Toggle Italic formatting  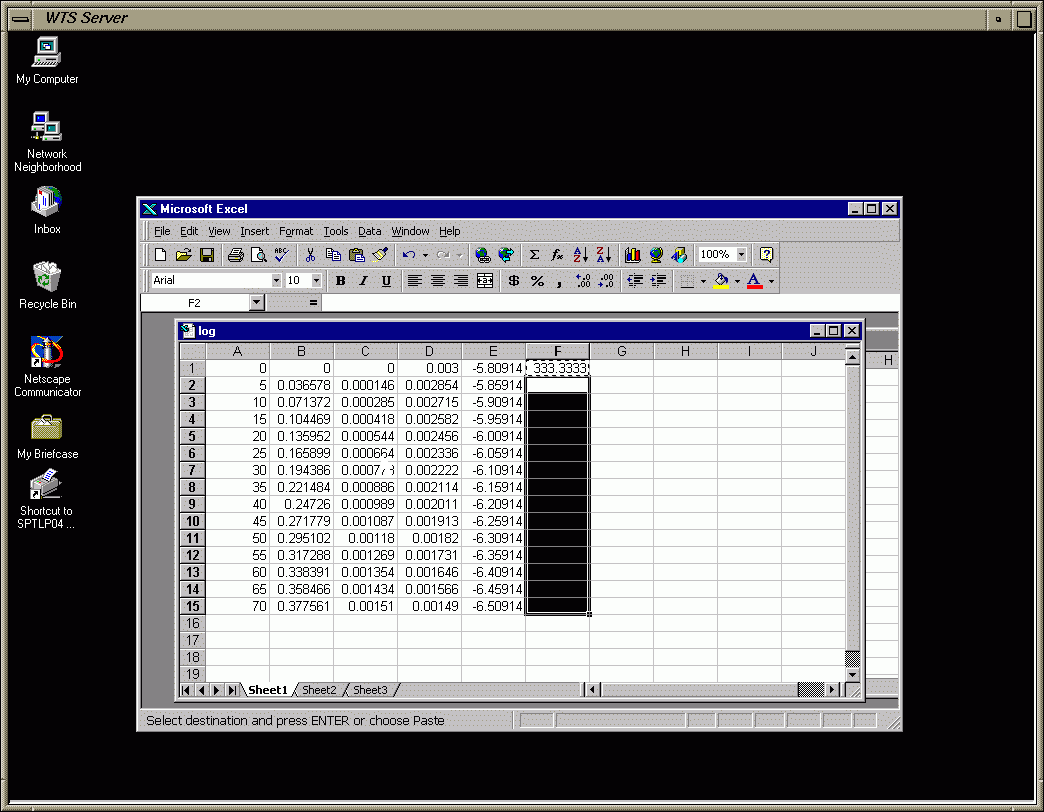tap(363, 281)
